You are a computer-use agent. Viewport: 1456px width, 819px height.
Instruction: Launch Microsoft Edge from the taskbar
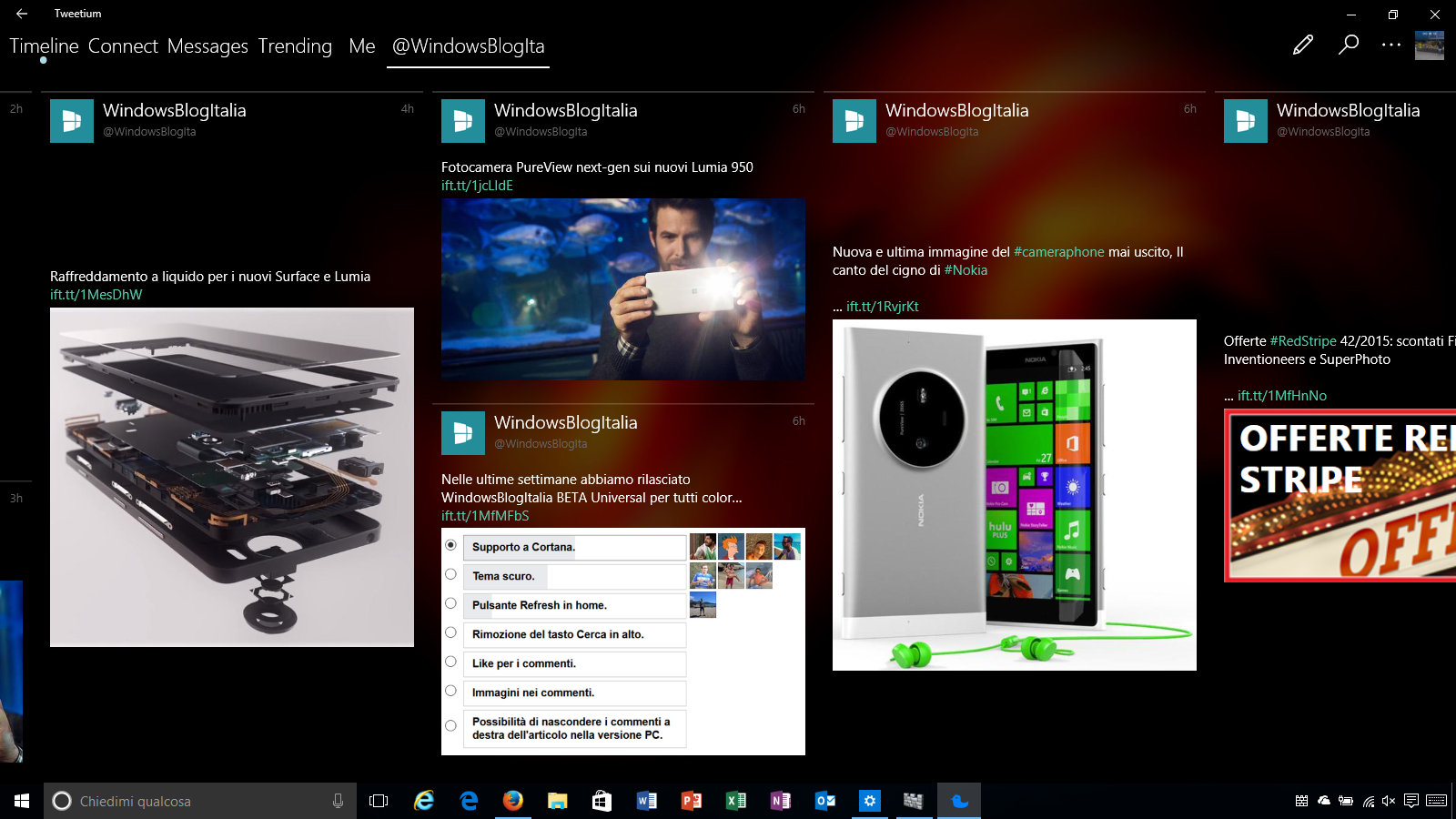[x=469, y=801]
